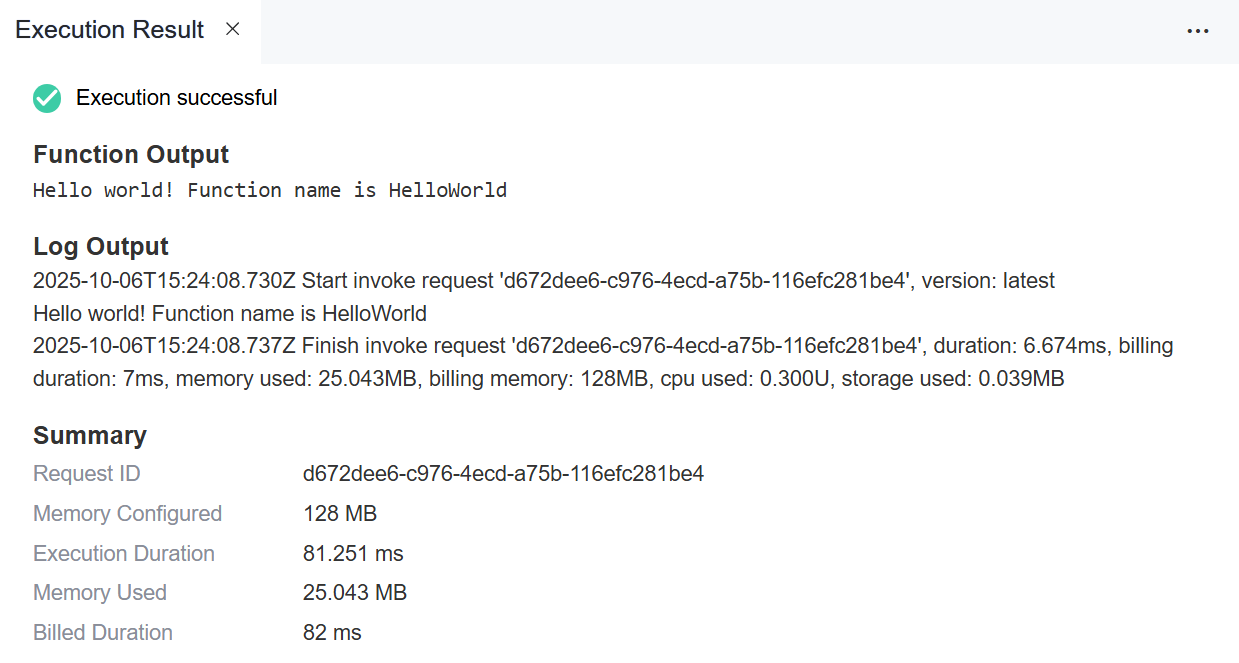The height and width of the screenshot is (663, 1239).
Task: Click the Execution Duration label
Action: (124, 554)
